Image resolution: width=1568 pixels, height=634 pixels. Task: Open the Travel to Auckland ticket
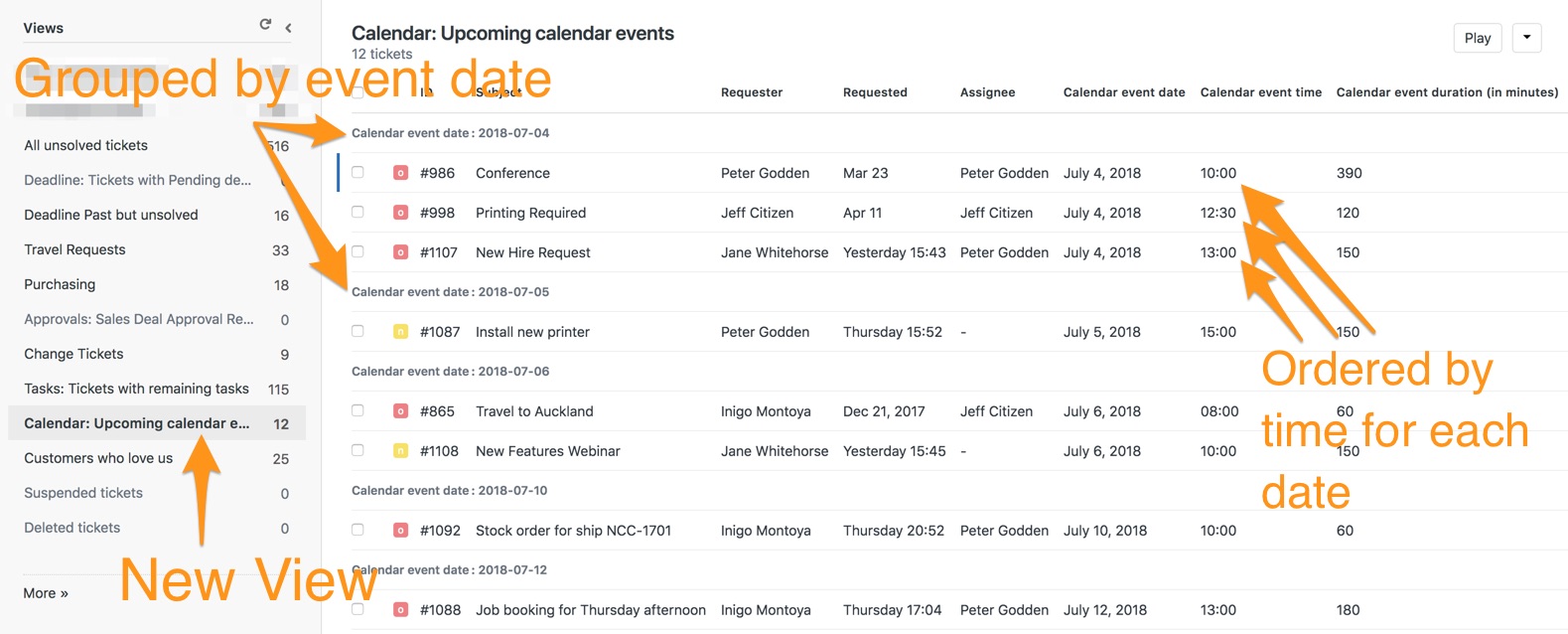(x=534, y=411)
